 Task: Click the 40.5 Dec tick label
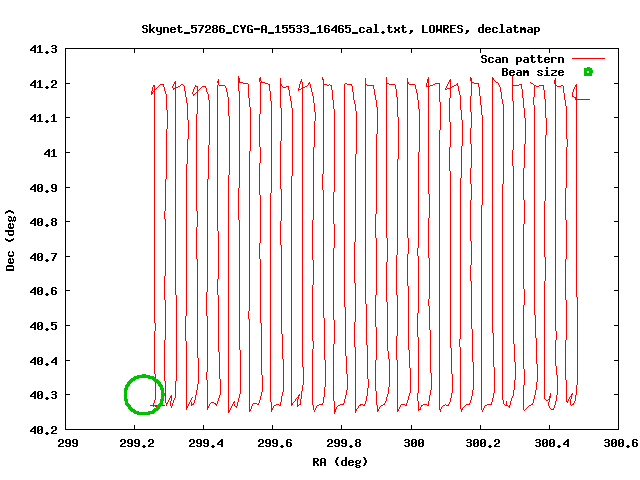coord(44,326)
